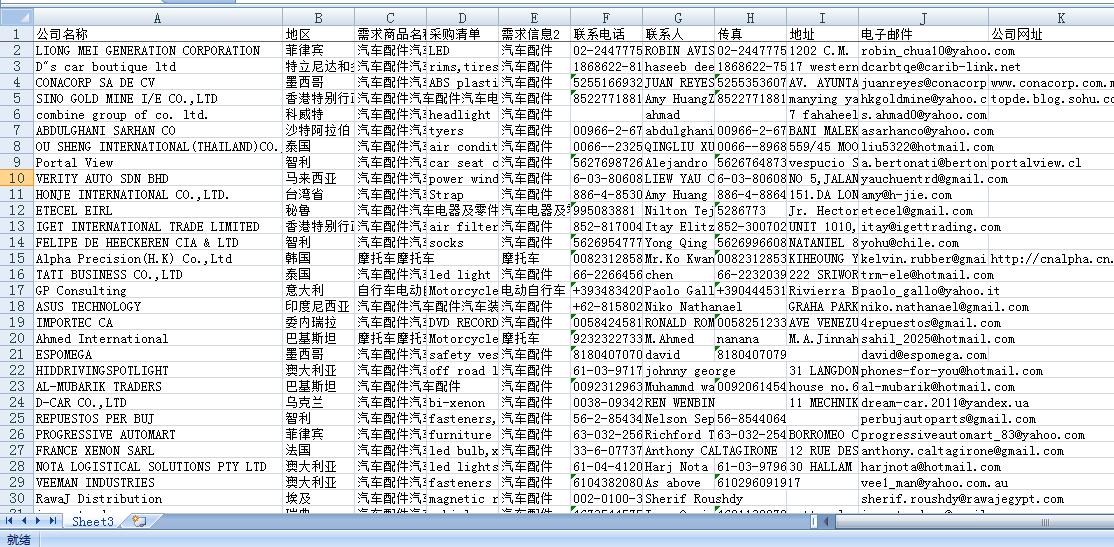The image size is (1114, 547).
Task: Click region cell 科威特
Action: 318,114
